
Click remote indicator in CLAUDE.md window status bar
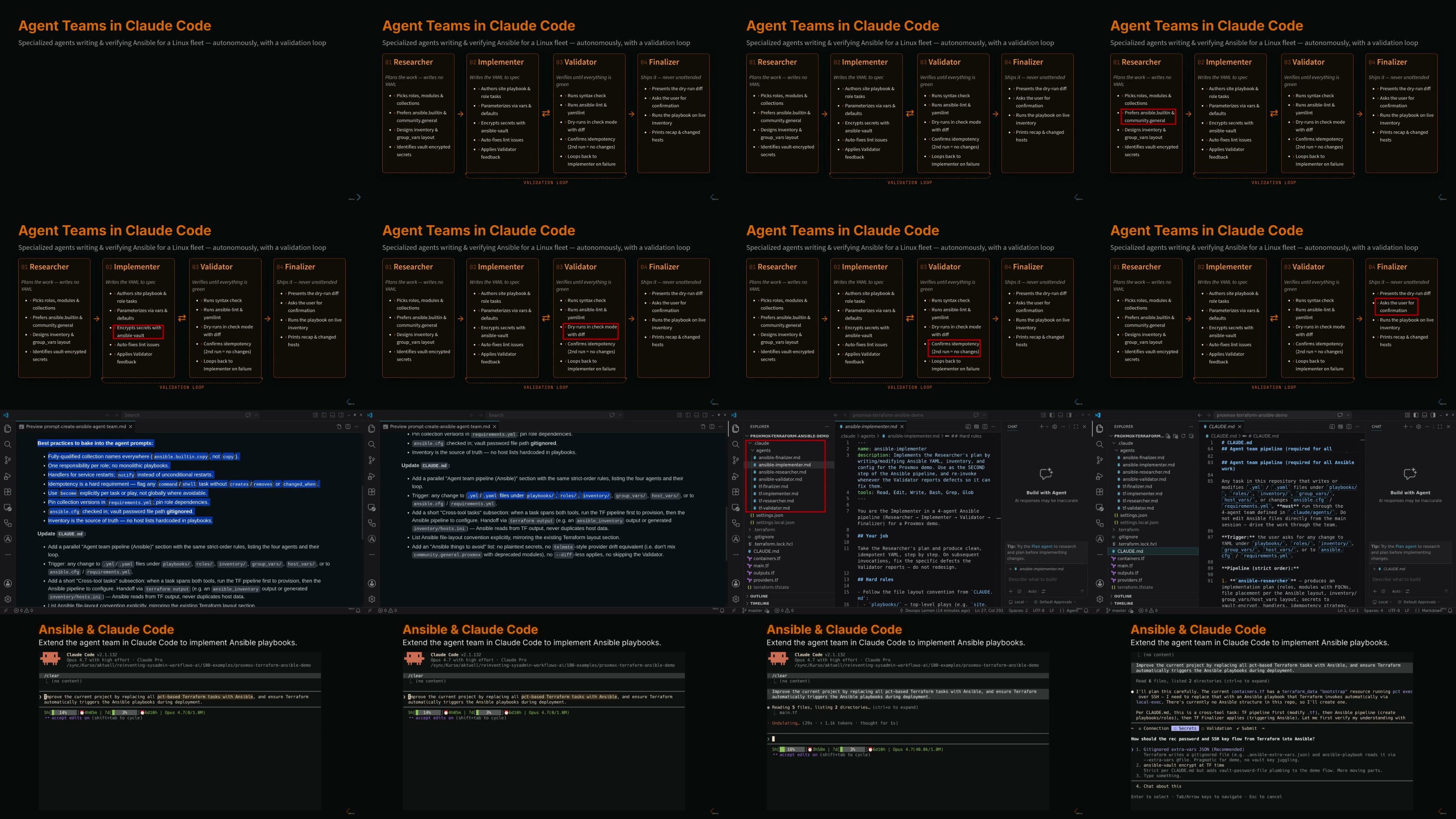click(1097, 611)
